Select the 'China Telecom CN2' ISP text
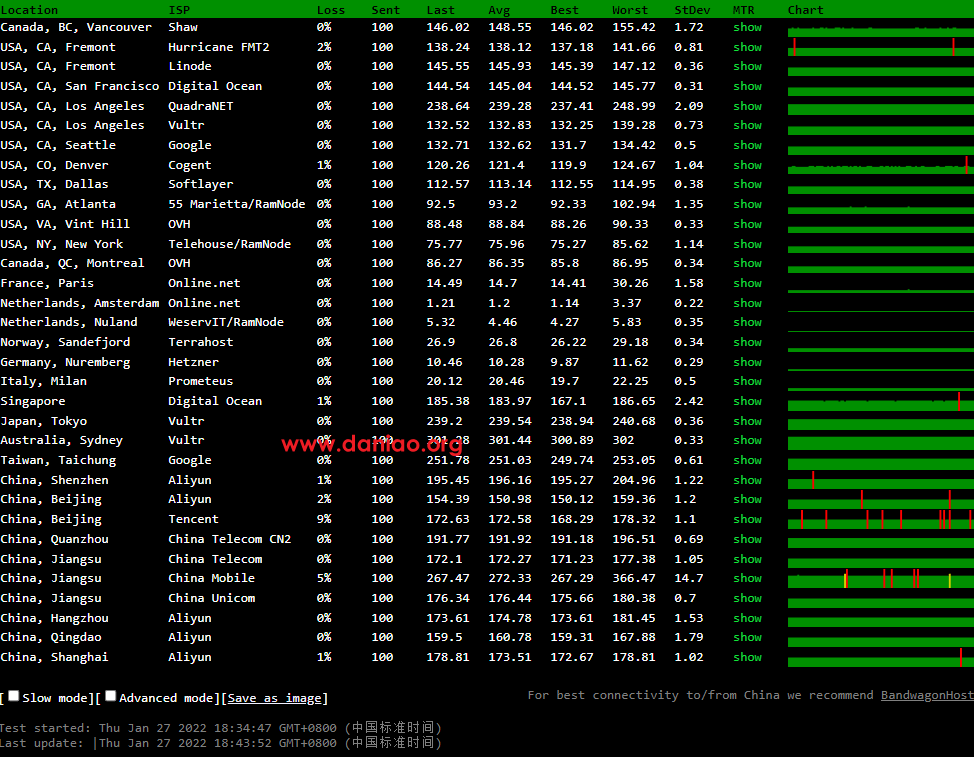The image size is (974, 757). [x=229, y=539]
